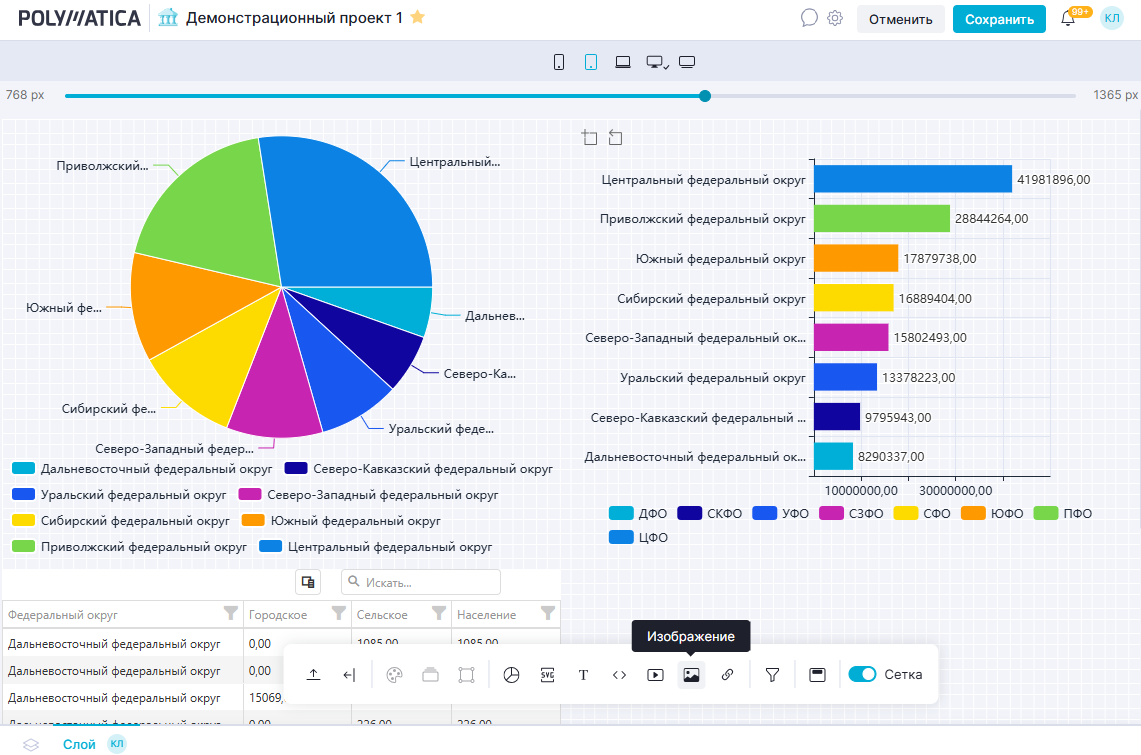Screen dimensions: 1141x755
Task: Click the Image widget icon in toolbar
Action: (691, 675)
